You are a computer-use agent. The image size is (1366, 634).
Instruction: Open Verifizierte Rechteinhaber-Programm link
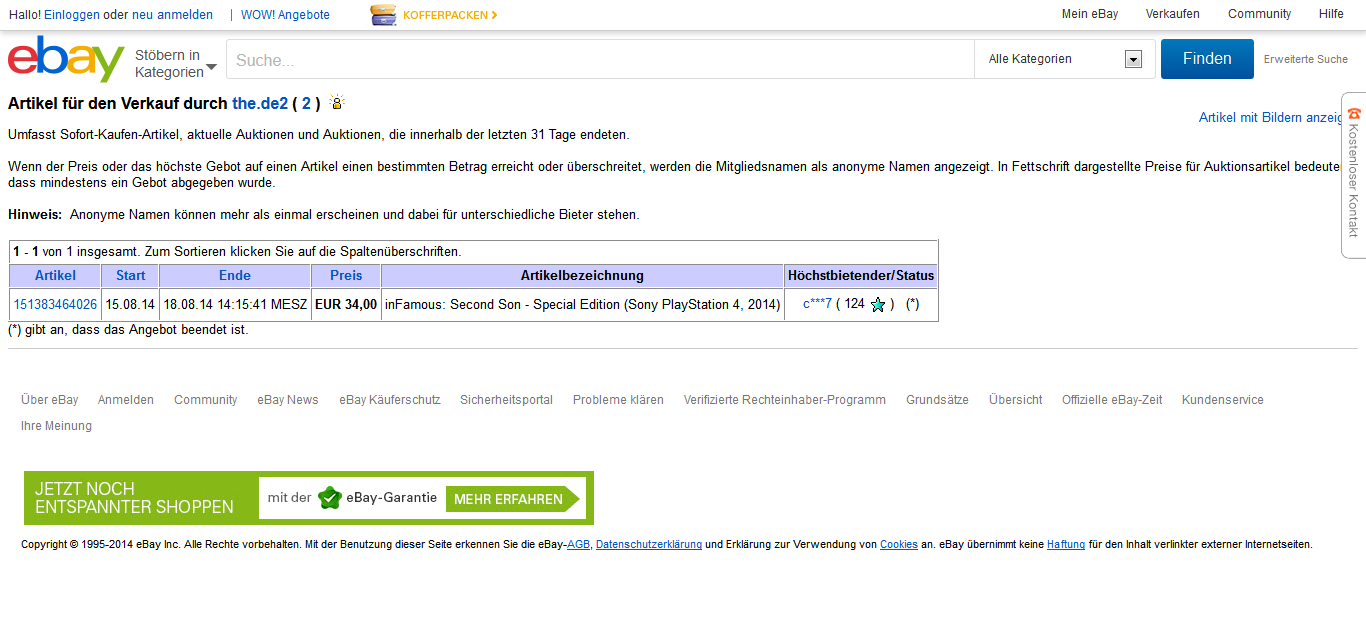pos(785,400)
